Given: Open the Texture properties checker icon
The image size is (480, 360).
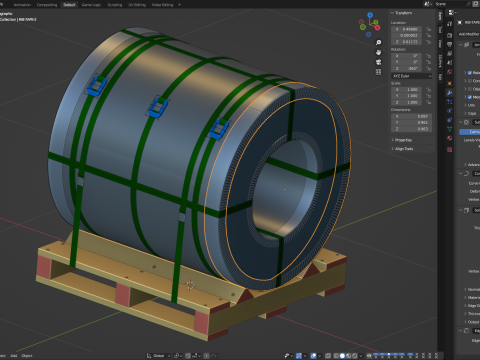Looking at the screenshot, I should tap(450, 150).
